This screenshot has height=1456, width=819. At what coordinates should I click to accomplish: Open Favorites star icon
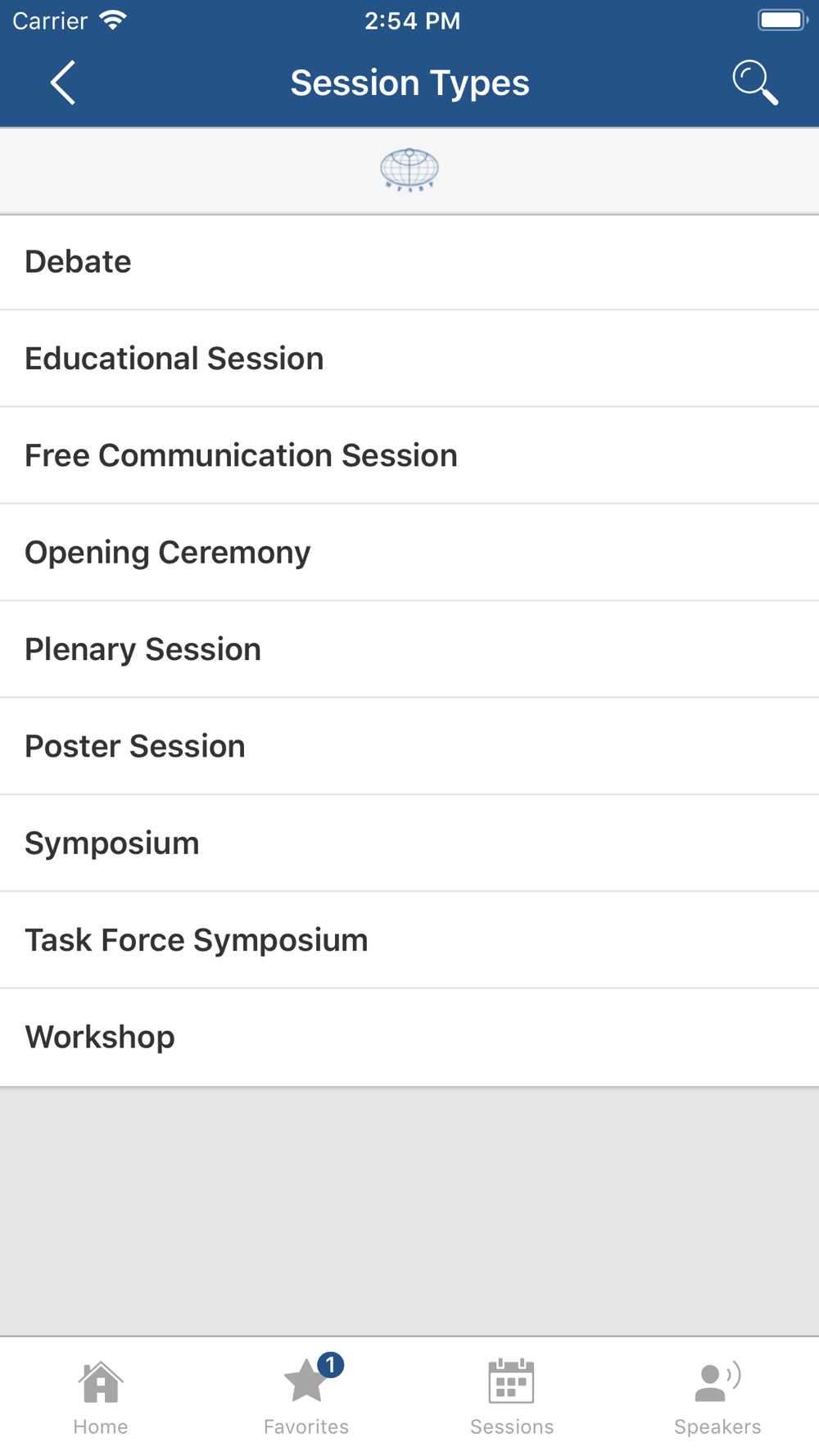pyautogui.click(x=306, y=1381)
